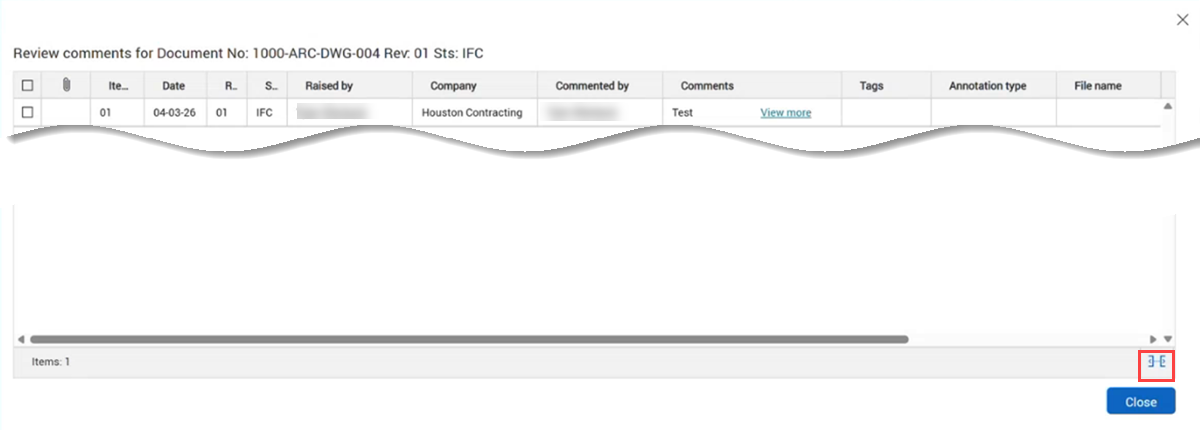Click the paperclip attachment column header
This screenshot has height=430, width=1200.
[66, 86]
